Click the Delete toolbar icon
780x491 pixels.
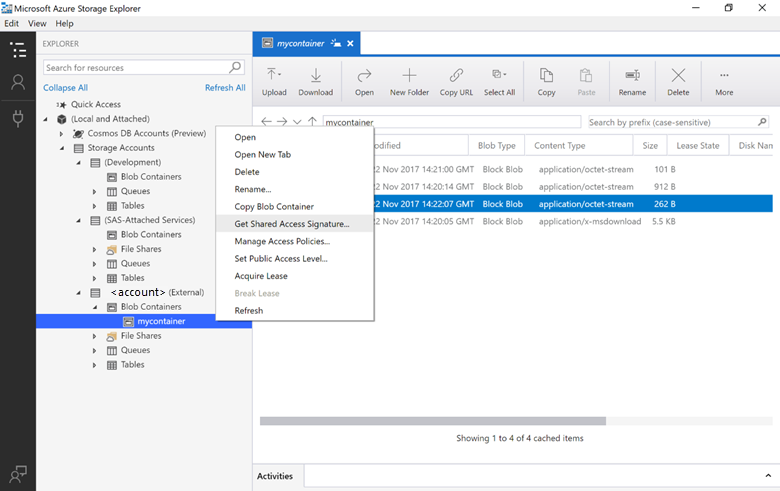click(678, 80)
